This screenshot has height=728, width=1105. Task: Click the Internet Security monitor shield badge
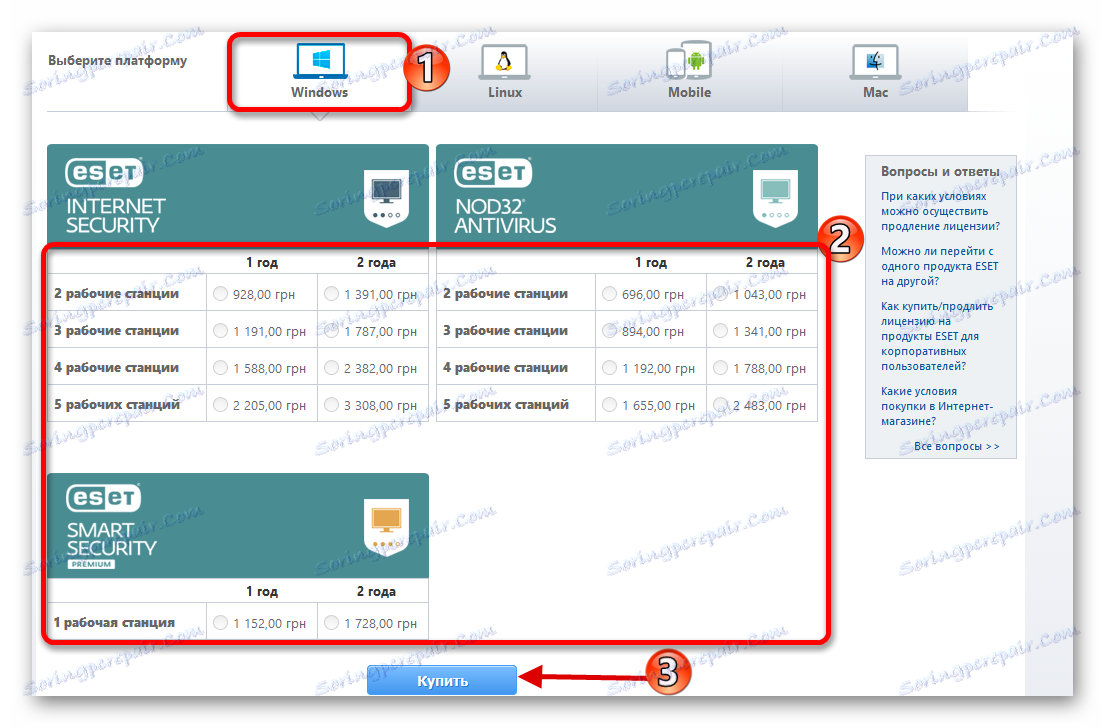386,198
